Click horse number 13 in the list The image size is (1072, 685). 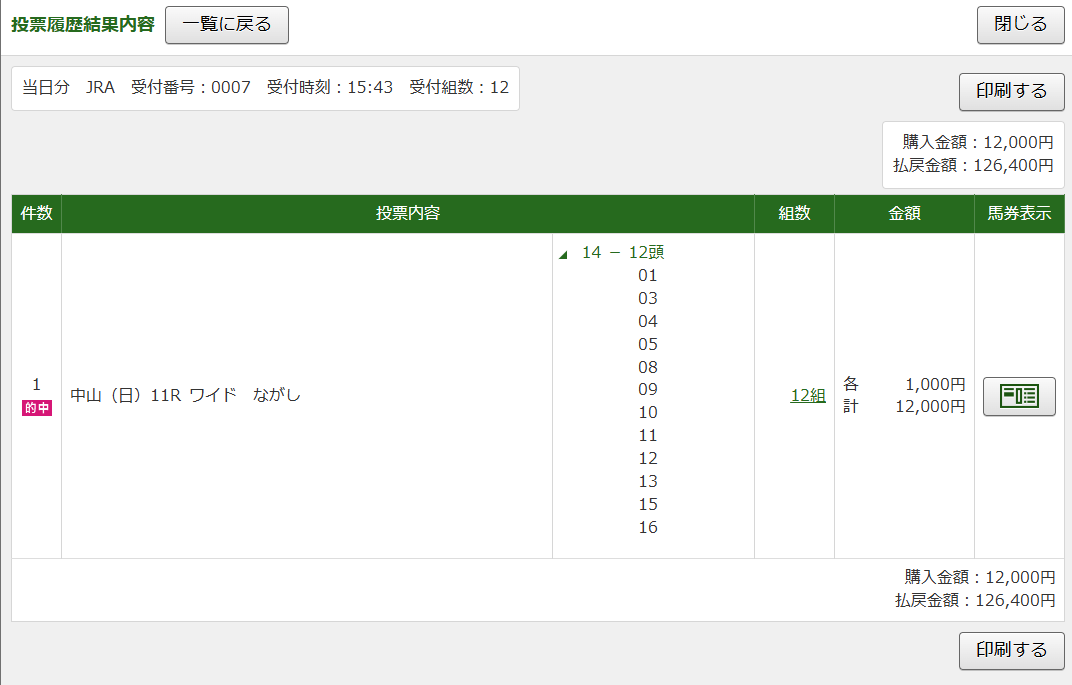tap(647, 481)
